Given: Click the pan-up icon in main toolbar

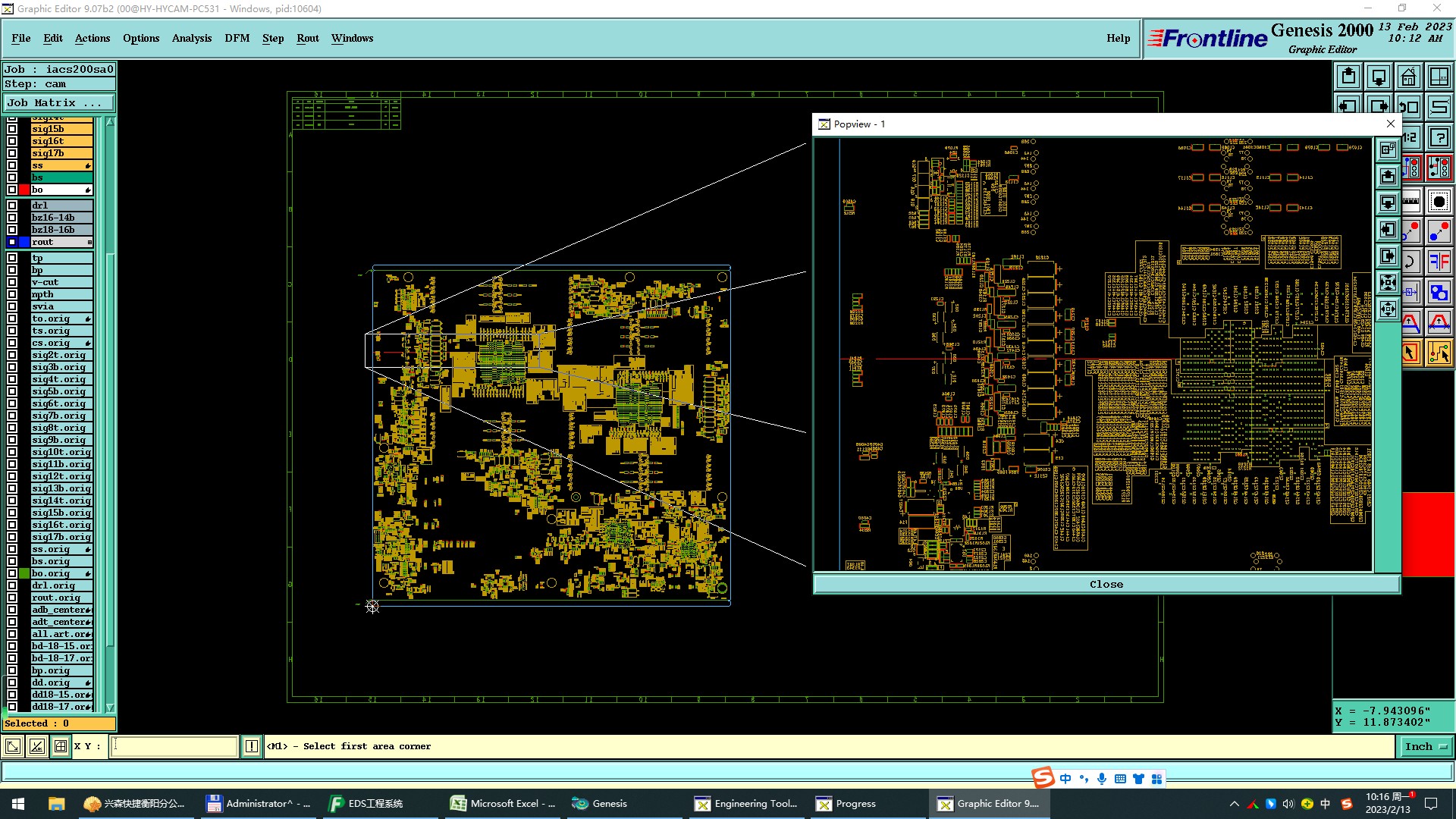Looking at the screenshot, I should pos(1348,77).
